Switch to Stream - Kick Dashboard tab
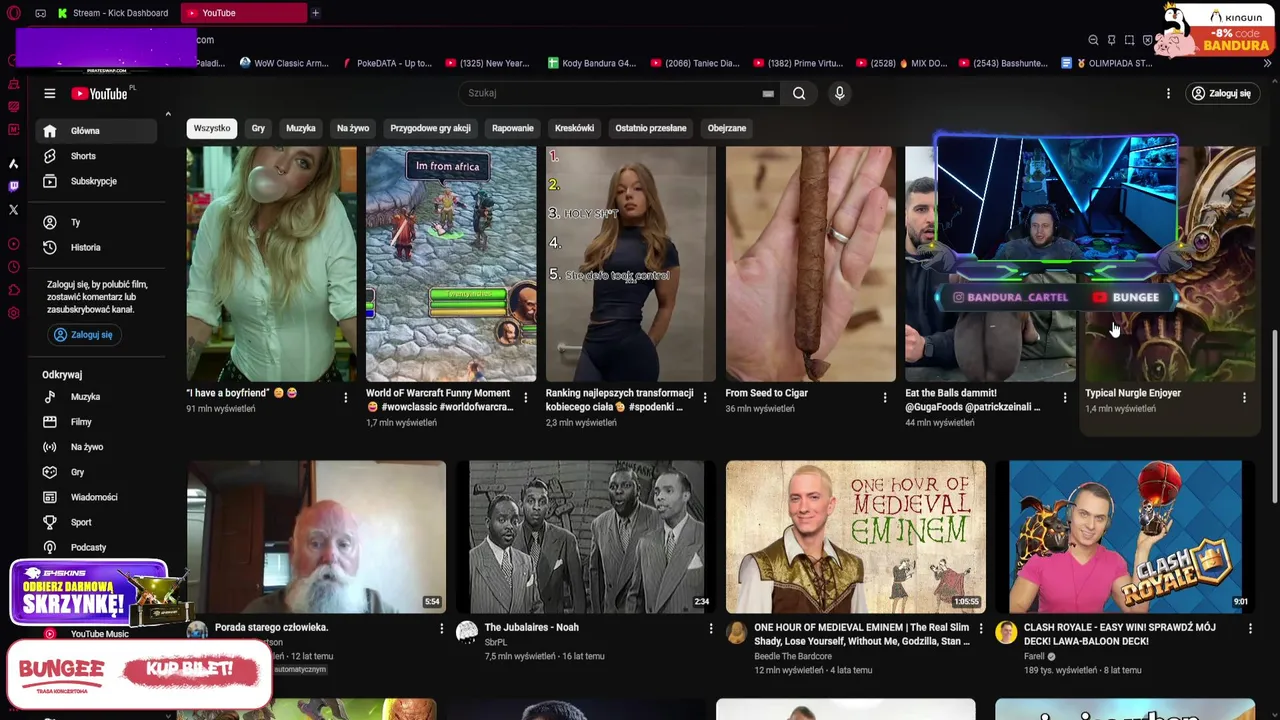The image size is (1280, 720). 113,13
